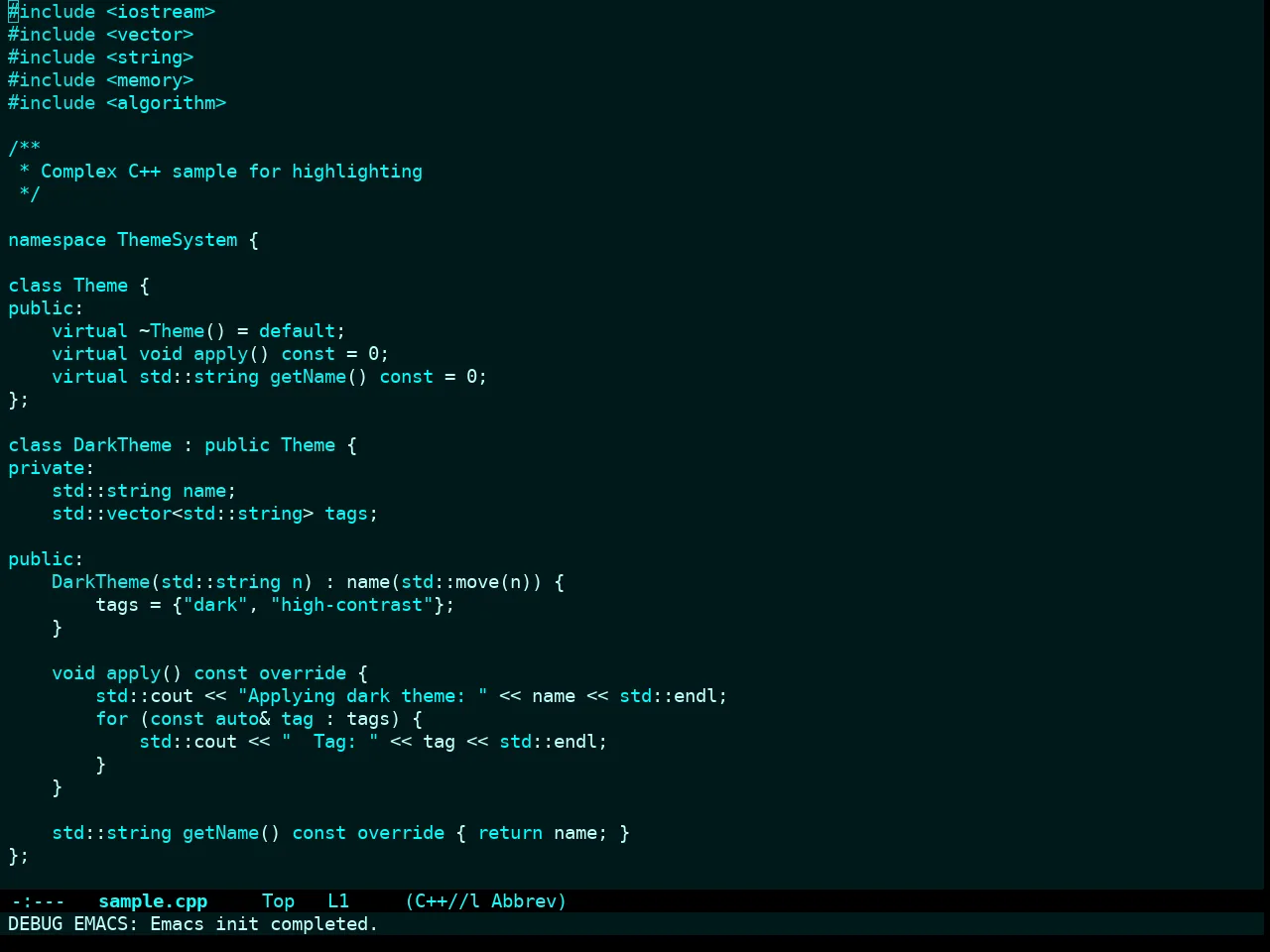This screenshot has width=1270, height=952.
Task: Click 'DarkTheme' in the class declaration line
Action: pyautogui.click(x=122, y=445)
